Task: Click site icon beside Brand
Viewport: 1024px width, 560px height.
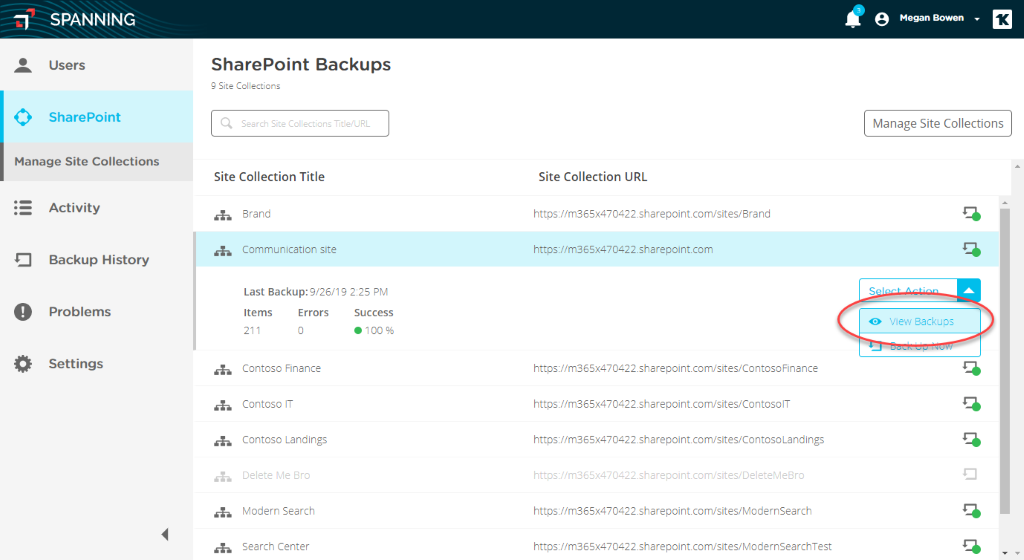Action: [223, 215]
